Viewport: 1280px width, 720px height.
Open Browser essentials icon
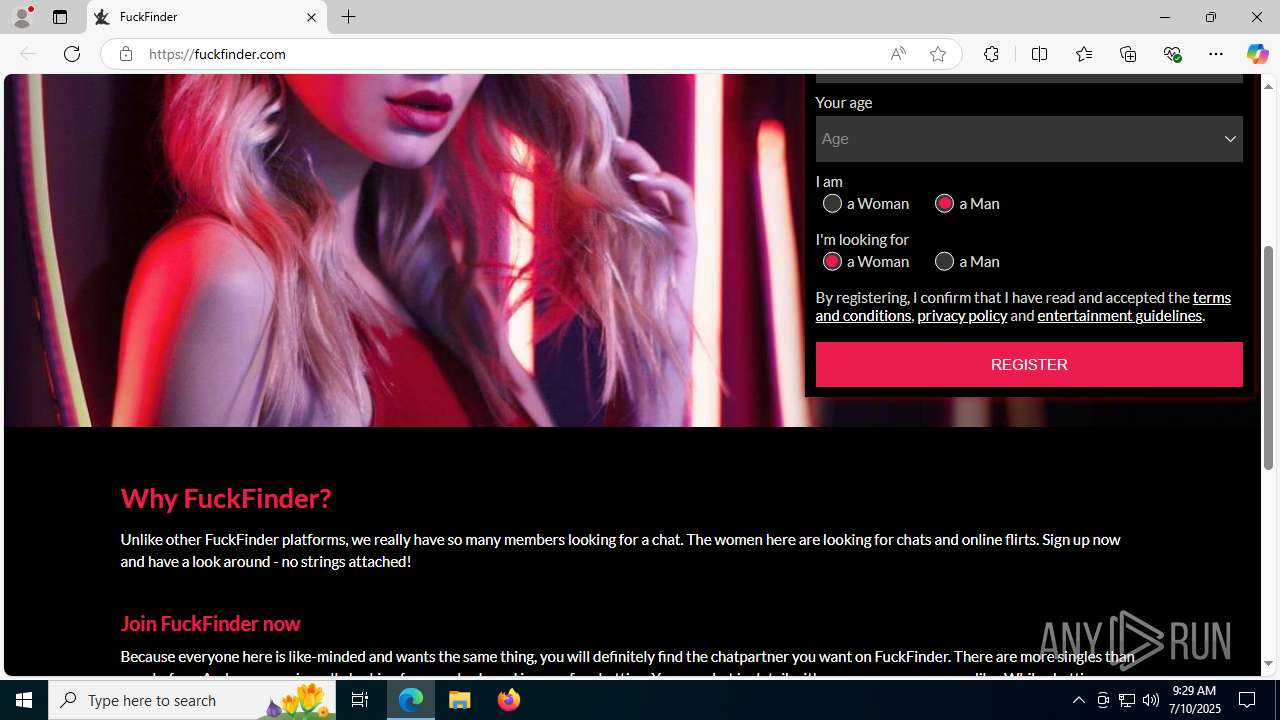click(x=1172, y=54)
